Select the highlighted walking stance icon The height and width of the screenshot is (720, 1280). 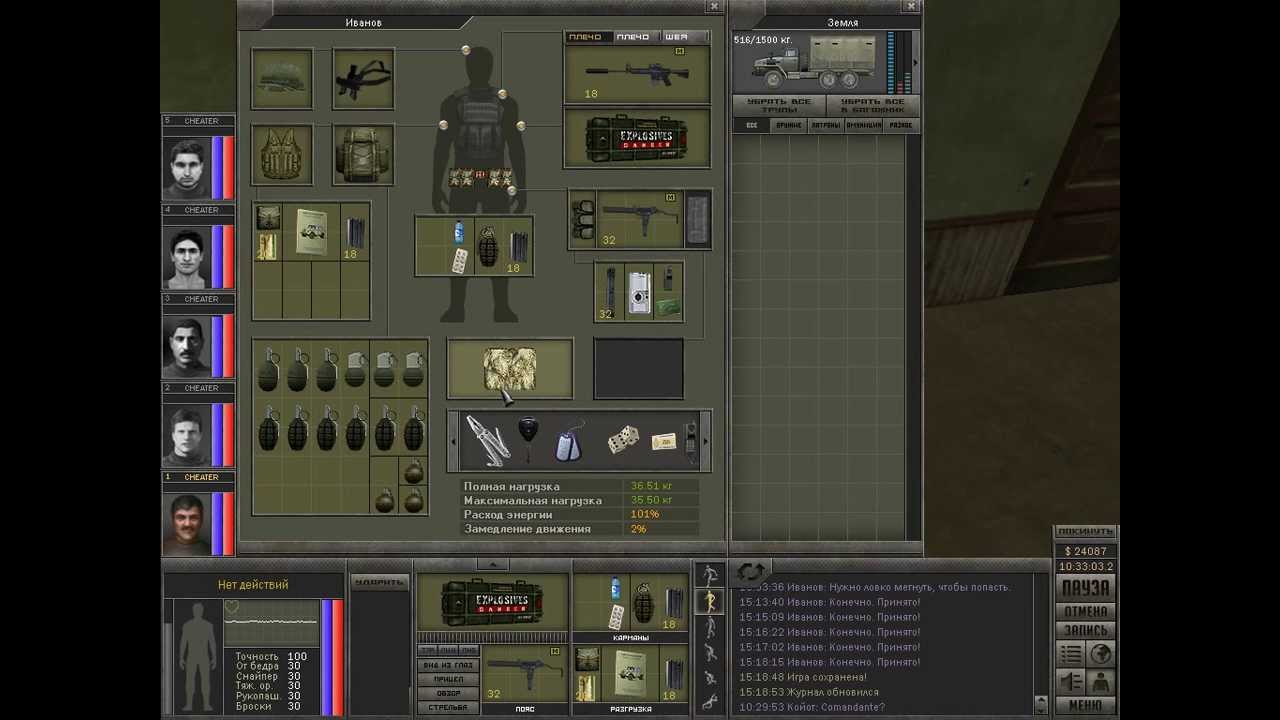[x=710, y=601]
